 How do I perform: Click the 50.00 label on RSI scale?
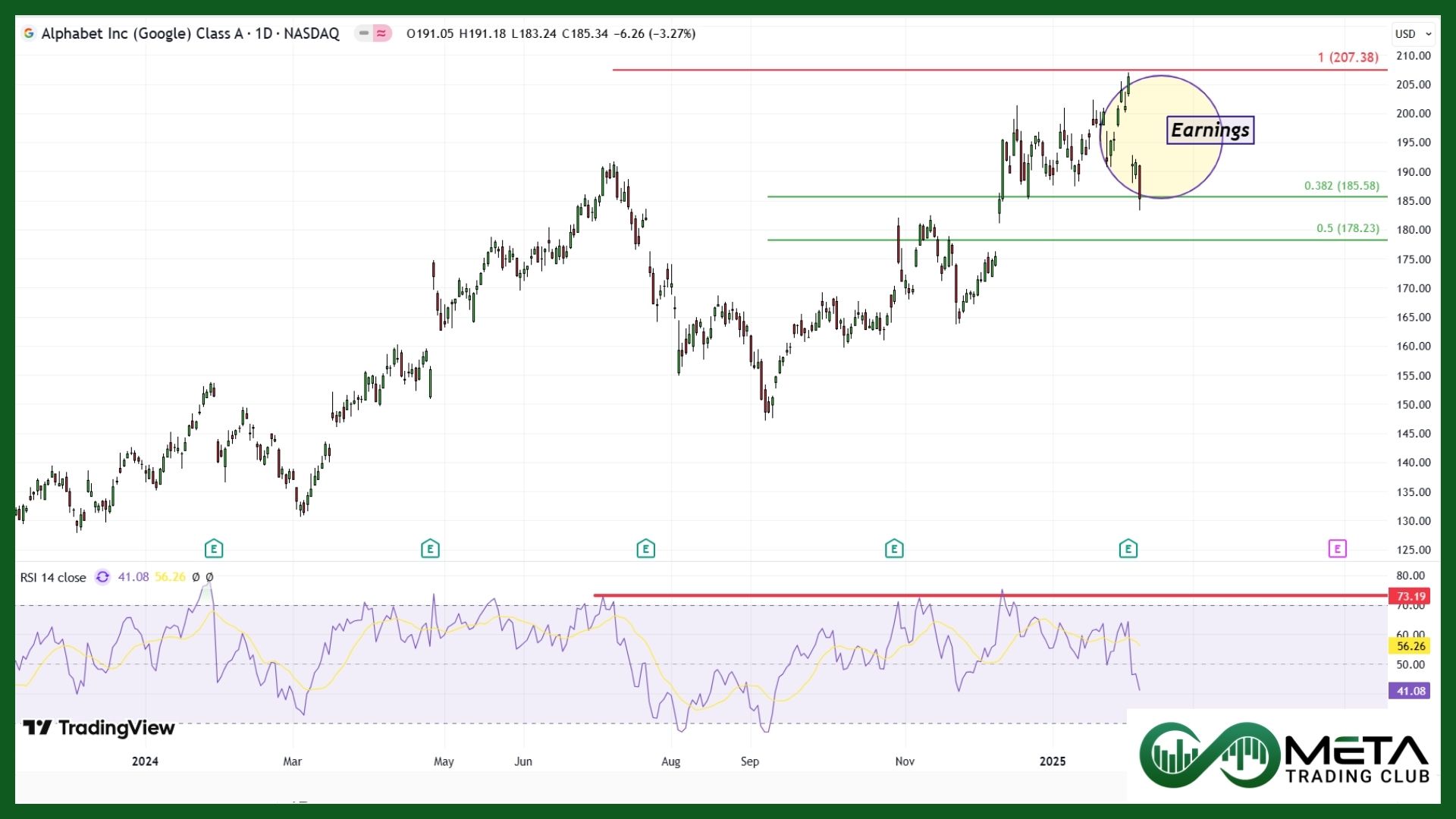[x=1410, y=665]
